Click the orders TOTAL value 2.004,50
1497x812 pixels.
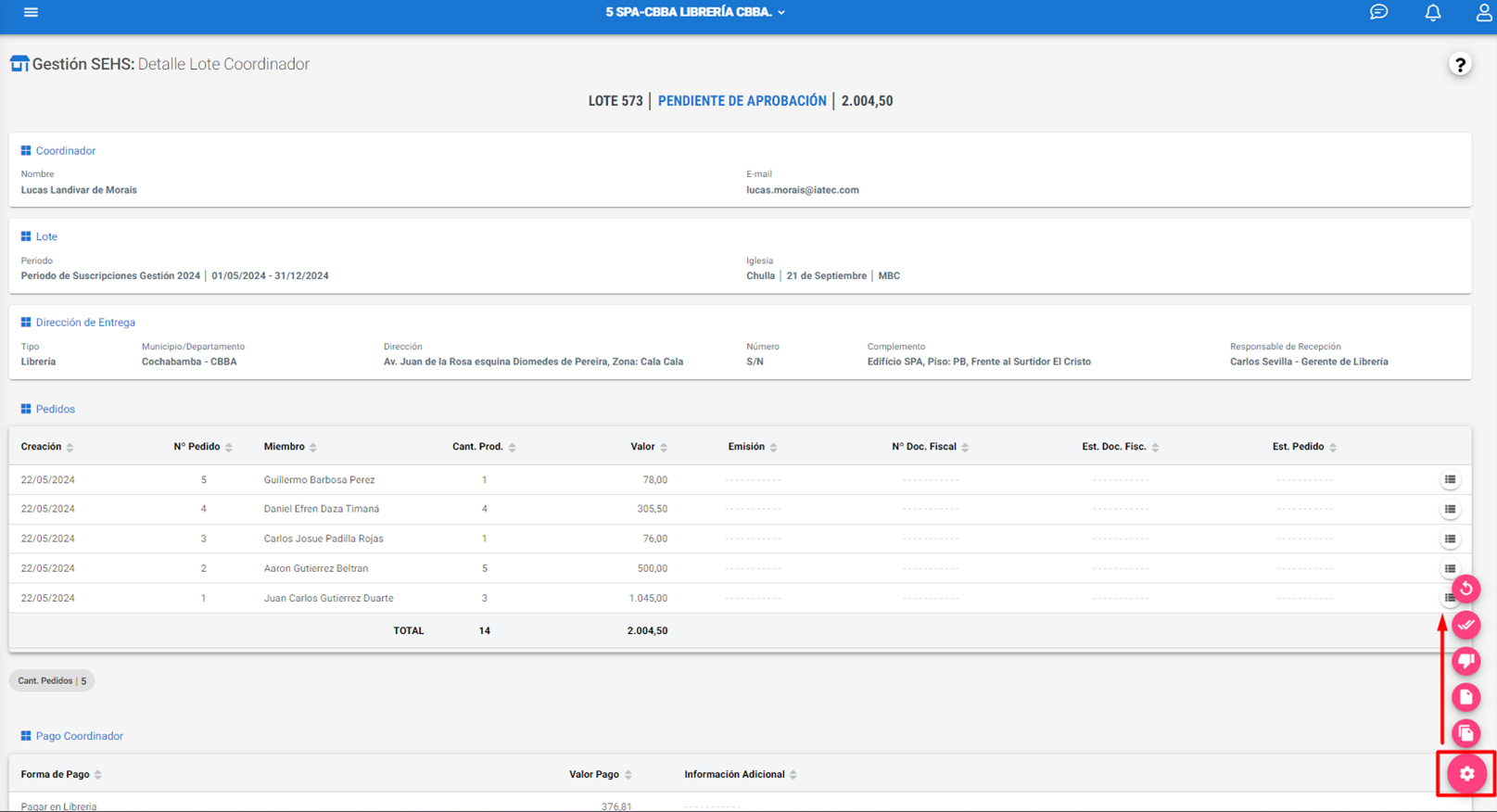[x=647, y=630]
